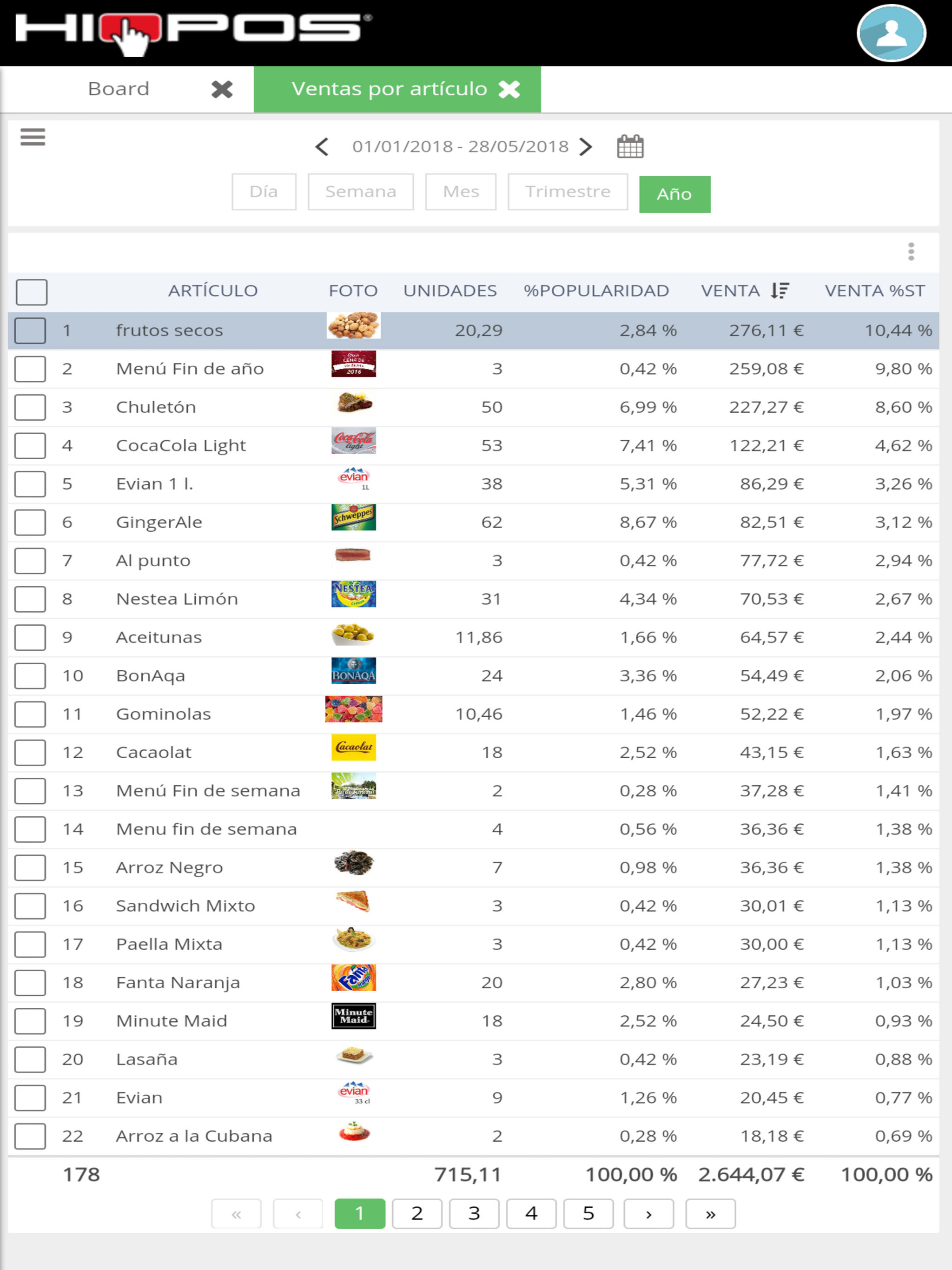Click the Cacaolat product image
Image resolution: width=952 pixels, height=1270 pixels.
coord(354,747)
